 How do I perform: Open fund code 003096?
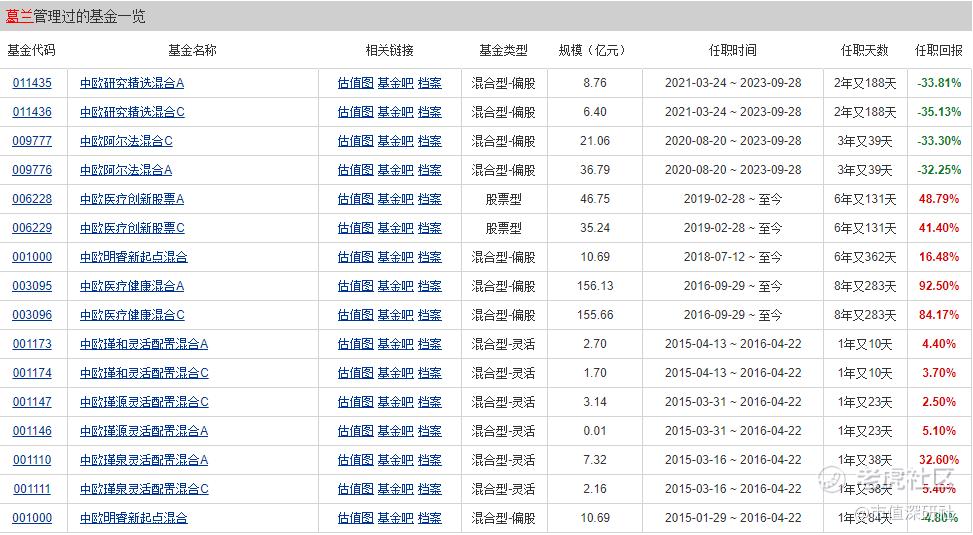(x=32, y=315)
